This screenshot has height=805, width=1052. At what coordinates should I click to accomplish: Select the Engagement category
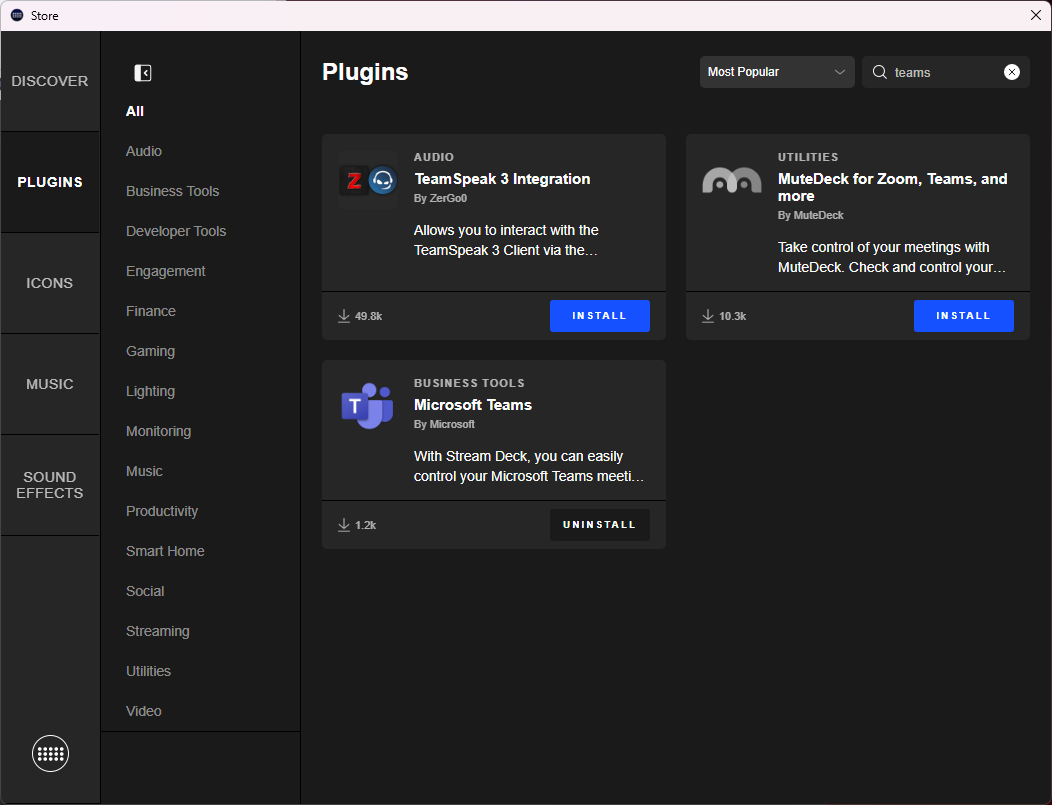point(166,272)
